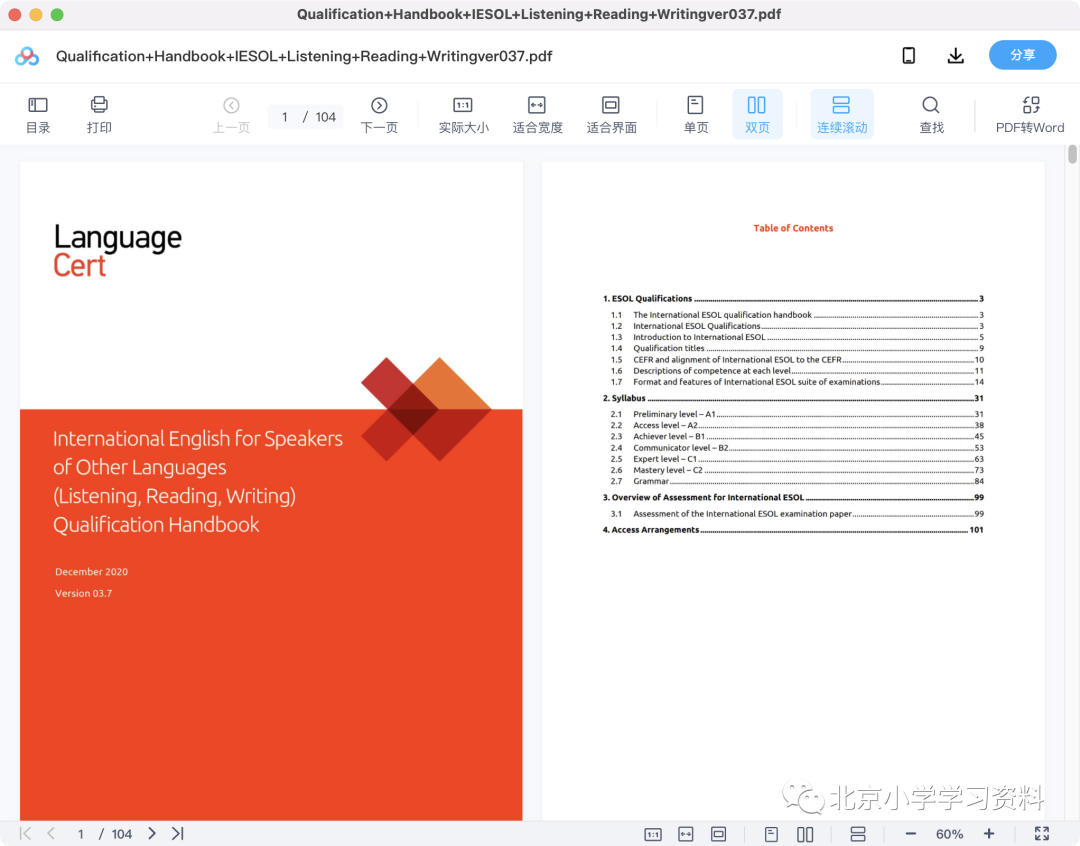Click the page number field in toolbar
The width and height of the screenshot is (1080, 846).
(284, 117)
